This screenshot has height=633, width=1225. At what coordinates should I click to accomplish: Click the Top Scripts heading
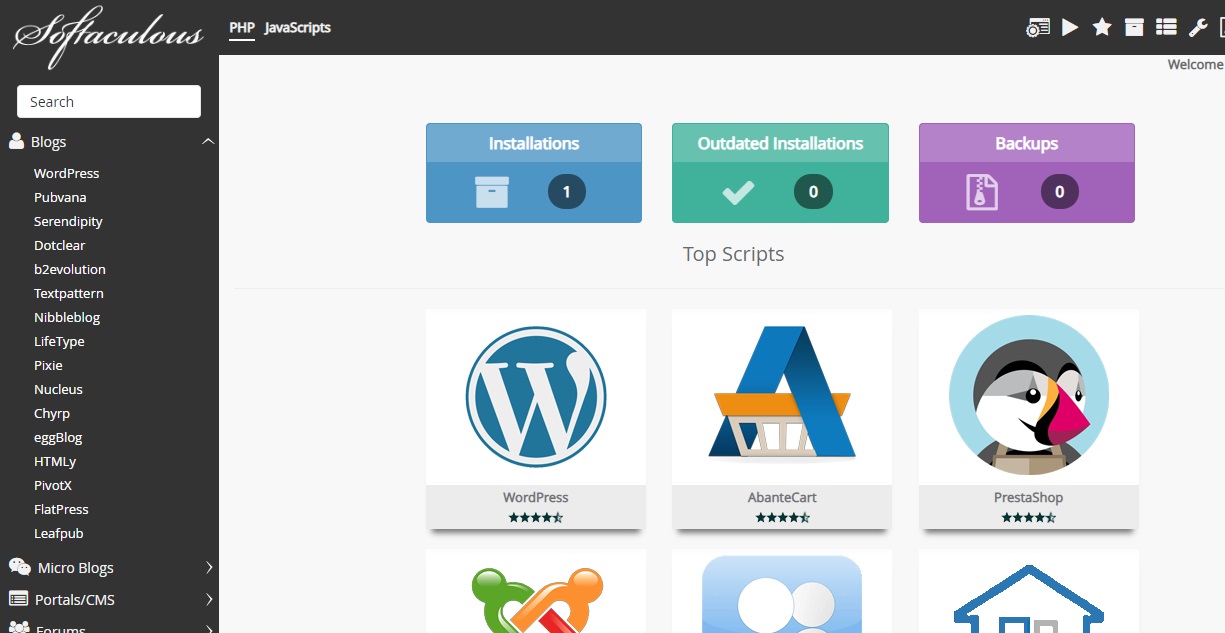733,254
